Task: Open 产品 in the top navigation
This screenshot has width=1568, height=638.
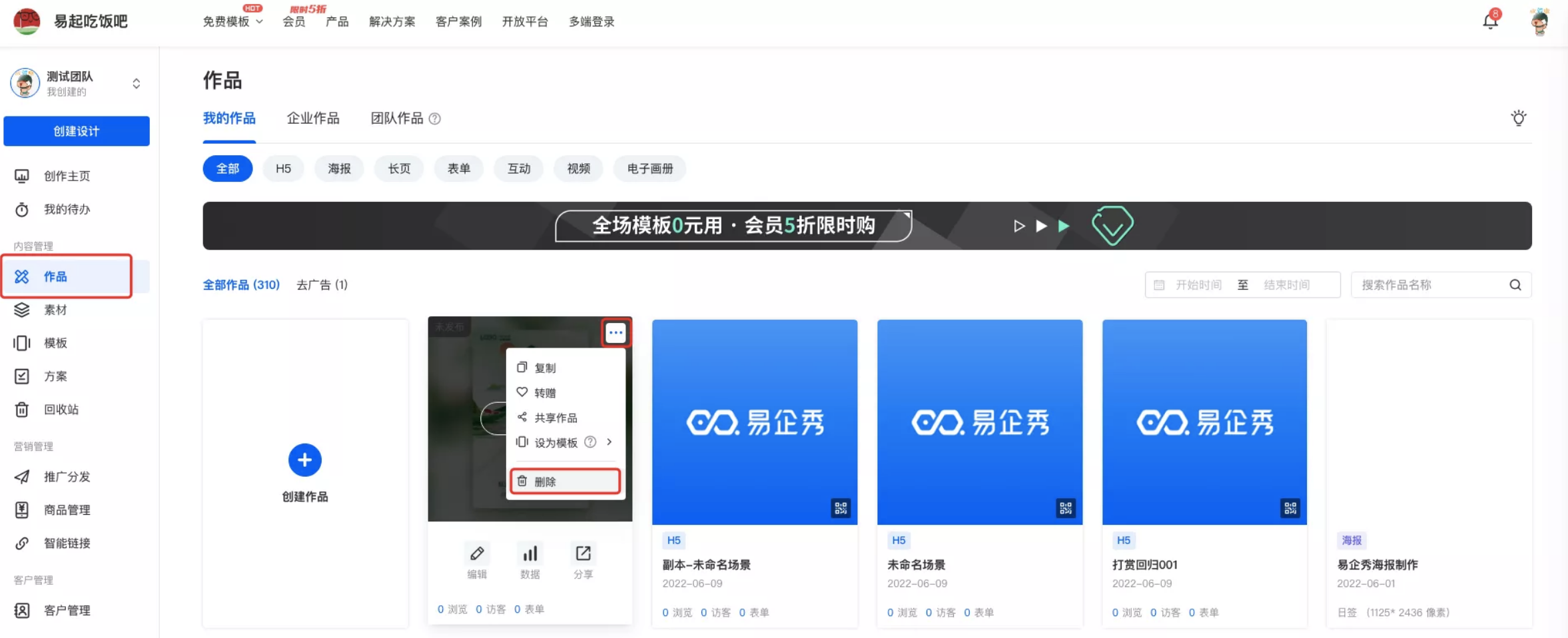Action: pos(337,21)
